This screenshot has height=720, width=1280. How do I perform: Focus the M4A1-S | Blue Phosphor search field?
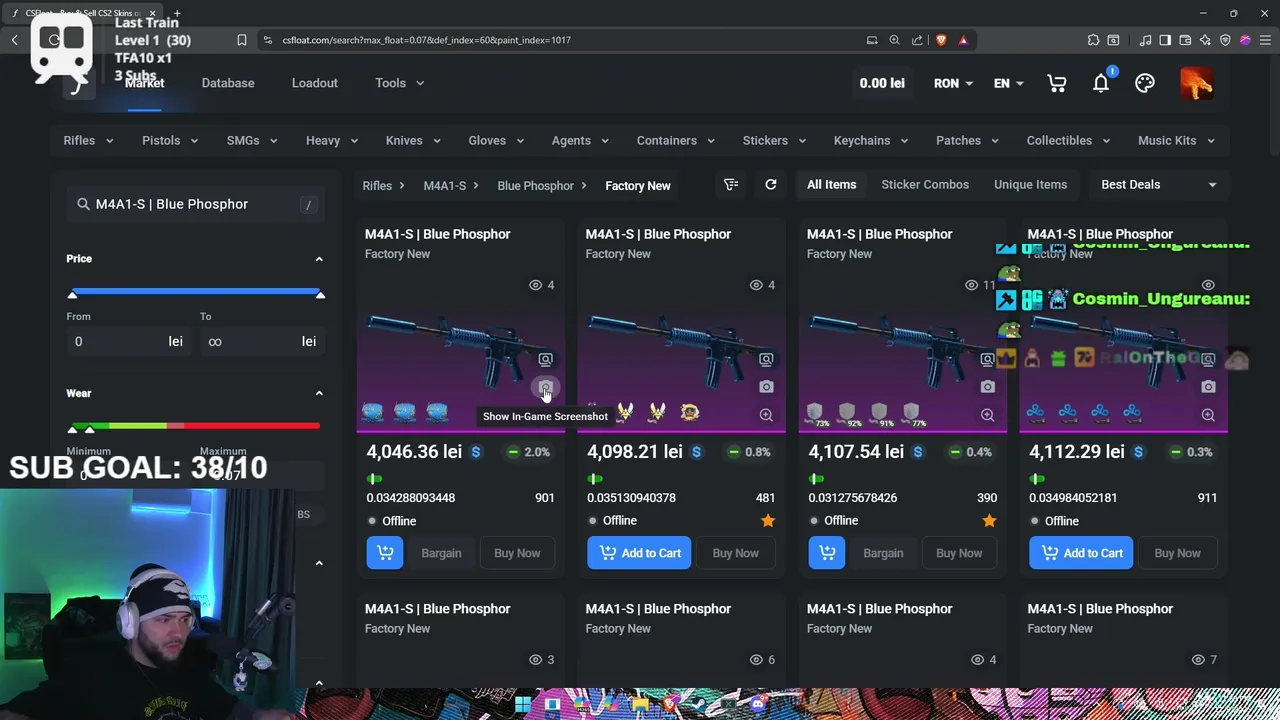(x=195, y=204)
